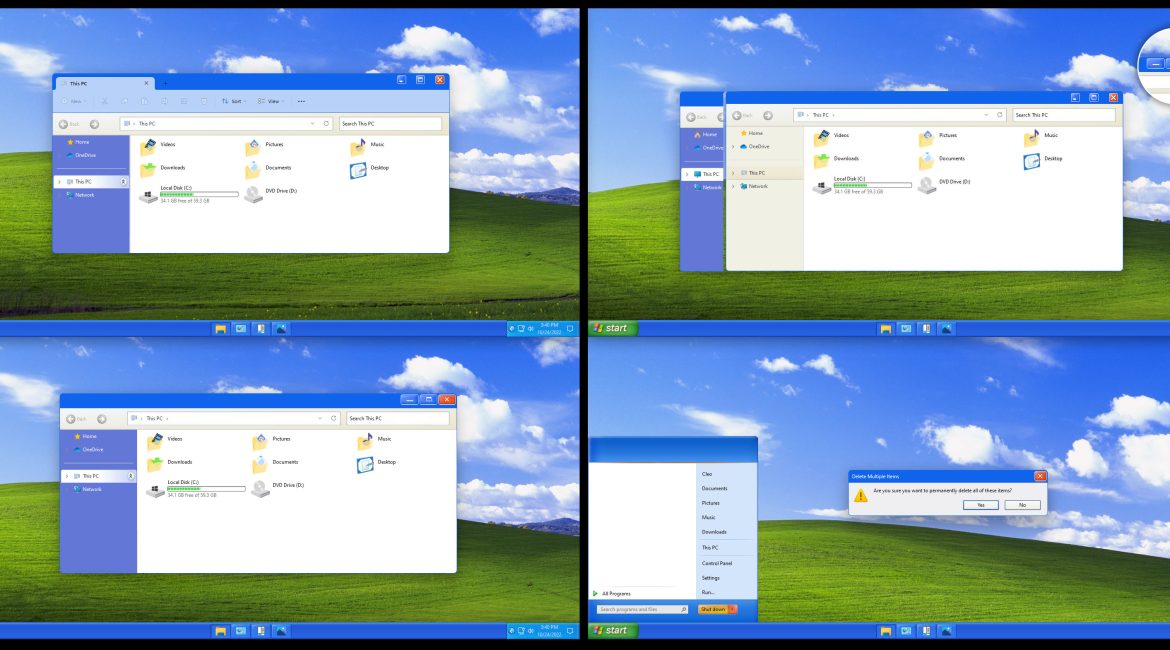The height and width of the screenshot is (650, 1170).
Task: Click Rename icon in top-left Explorer toolbar
Action: click(x=164, y=101)
